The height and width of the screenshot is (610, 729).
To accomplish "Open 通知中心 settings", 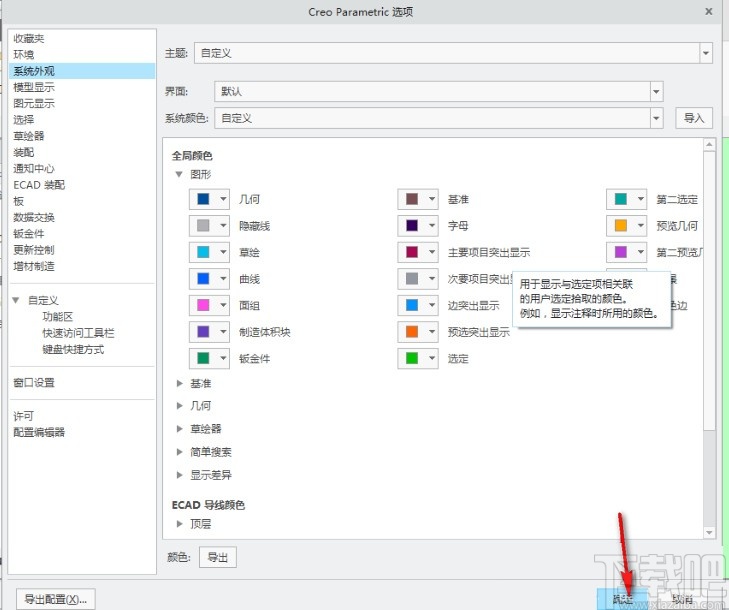I will pos(34,169).
